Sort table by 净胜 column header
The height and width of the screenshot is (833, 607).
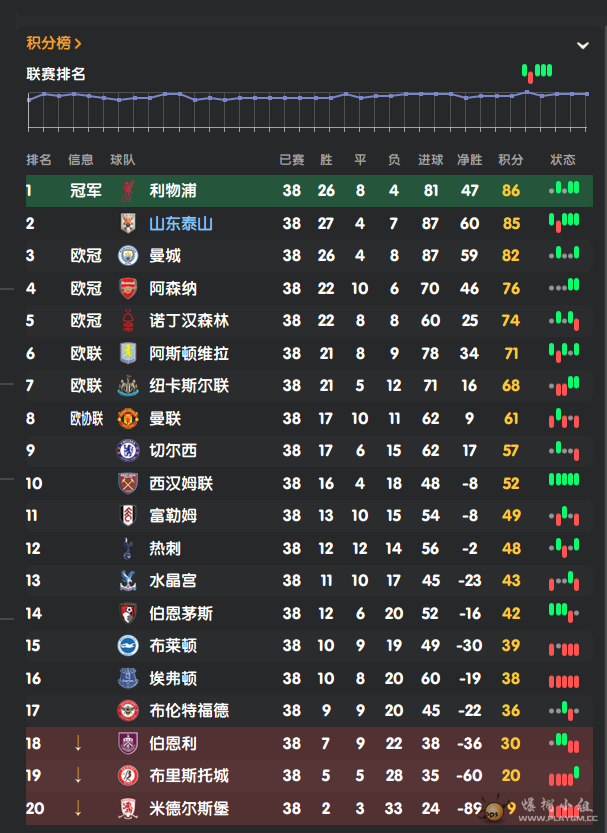coord(469,160)
